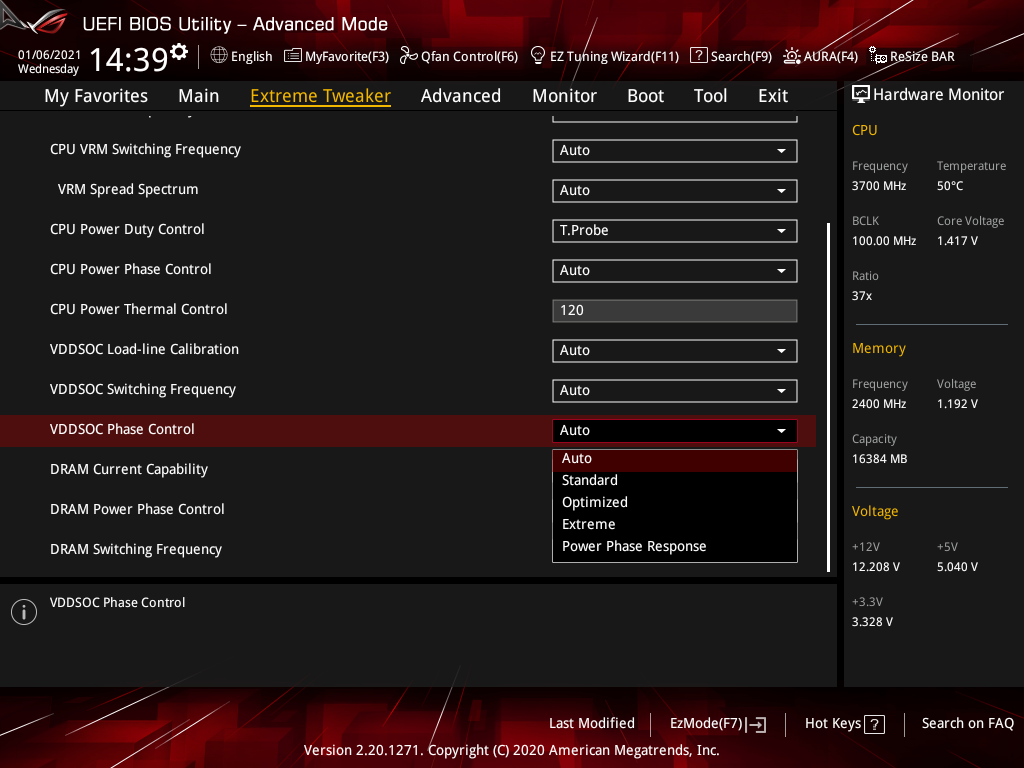Expand CPU Power Phase Control dropdown

pyautogui.click(x=675, y=270)
